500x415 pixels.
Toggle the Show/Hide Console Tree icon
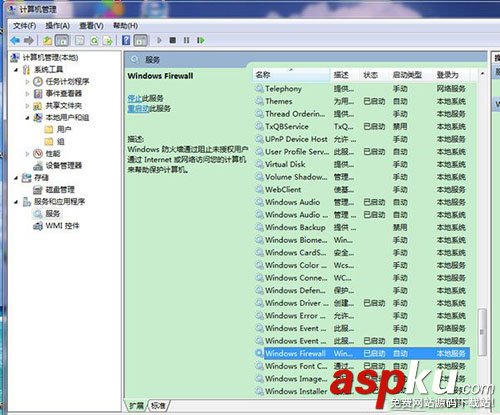[x=62, y=40]
